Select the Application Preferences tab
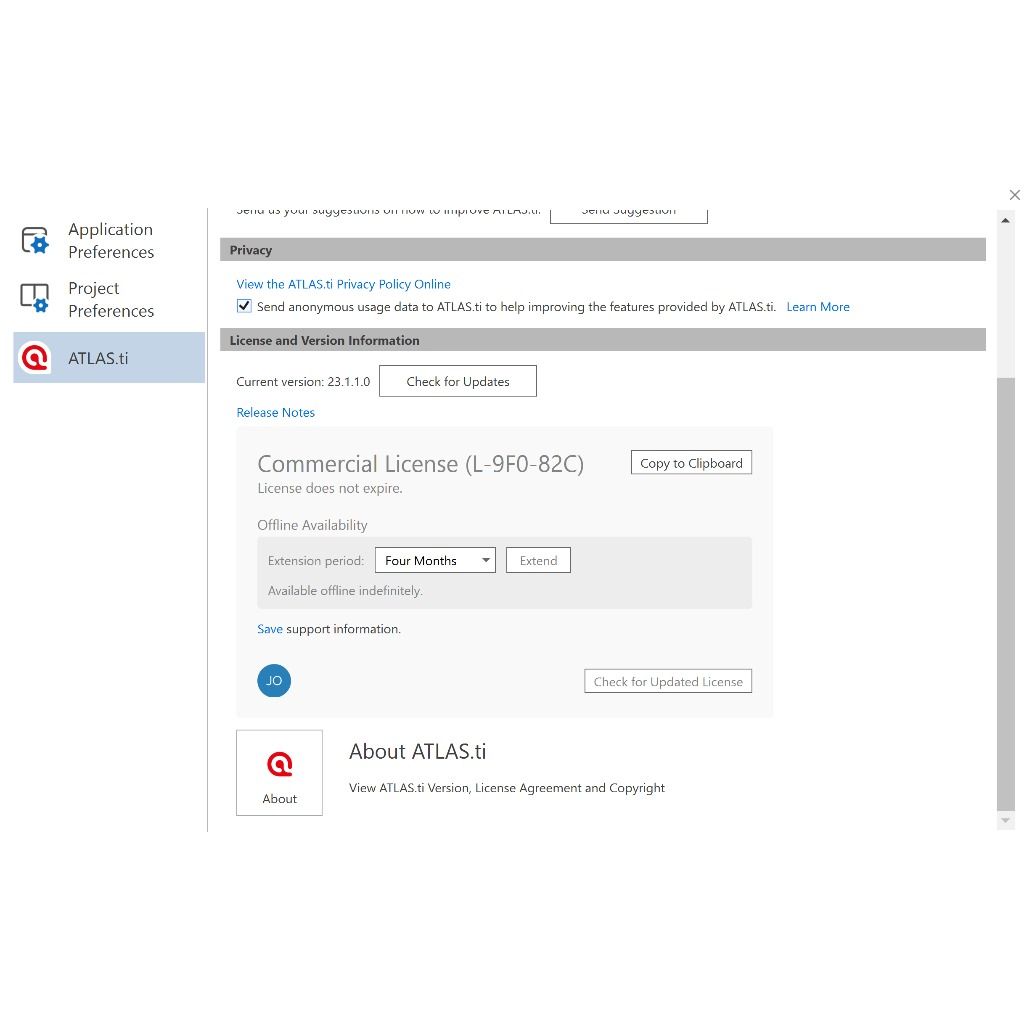Image resolution: width=1024 pixels, height=1024 pixels. (x=110, y=241)
